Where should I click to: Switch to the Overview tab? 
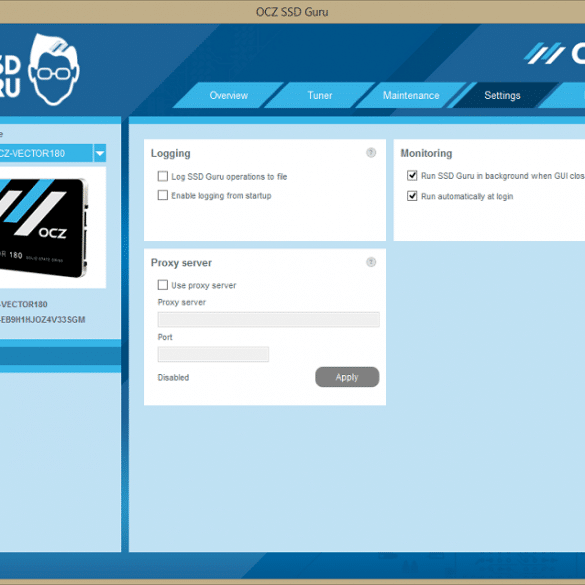pos(229,96)
